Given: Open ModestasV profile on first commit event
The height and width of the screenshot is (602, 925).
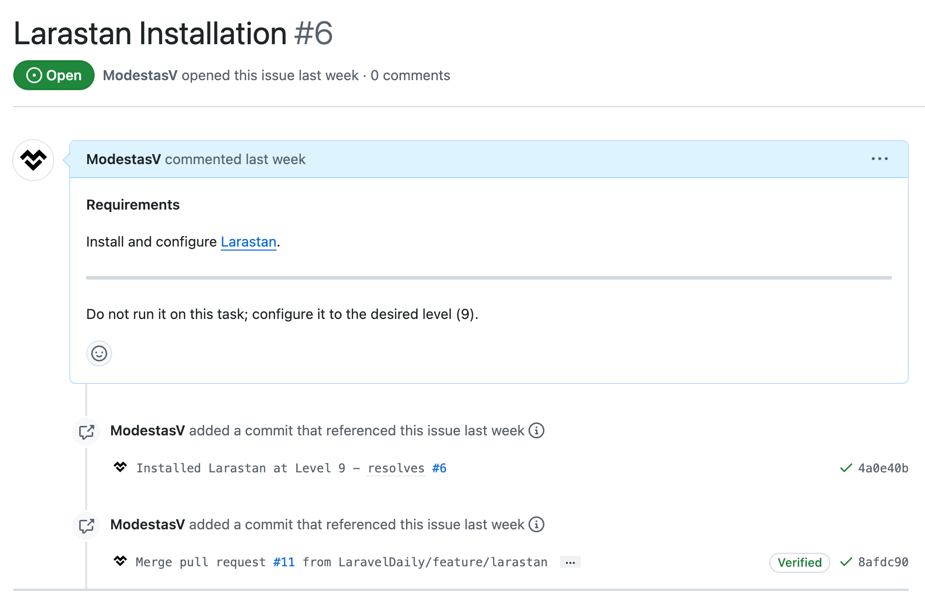Looking at the screenshot, I should tap(147, 431).
